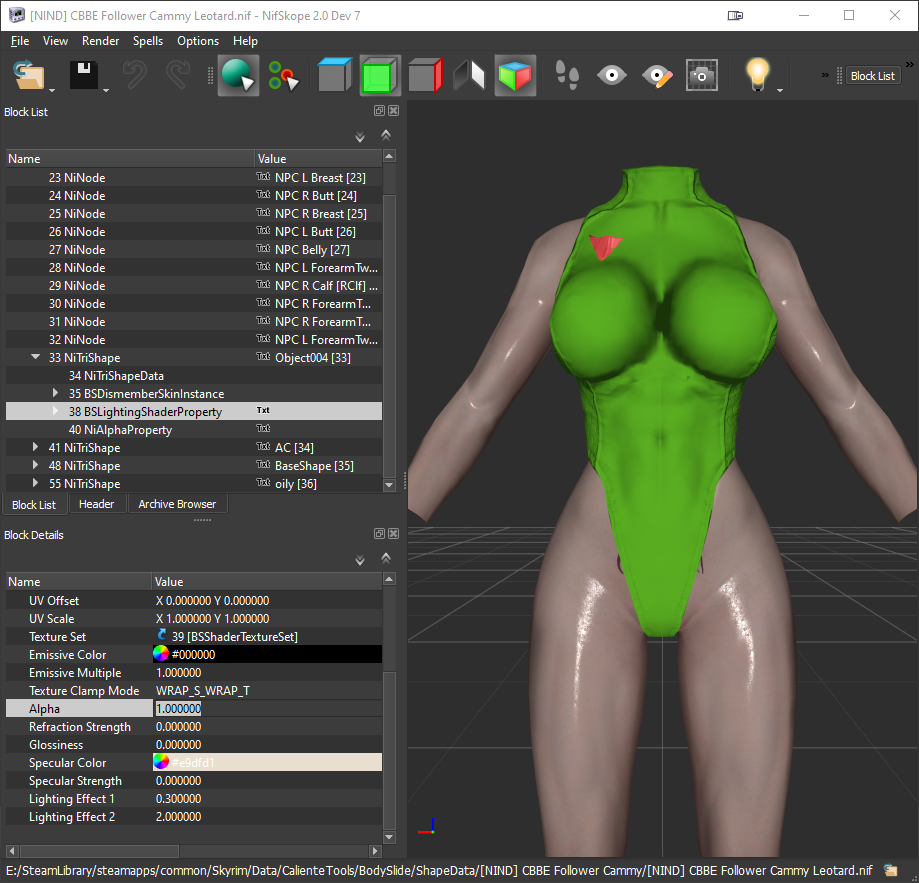This screenshot has height=883, width=919.
Task: Expand 35 BSDismemberSkinInstance
Action: click(x=55, y=393)
